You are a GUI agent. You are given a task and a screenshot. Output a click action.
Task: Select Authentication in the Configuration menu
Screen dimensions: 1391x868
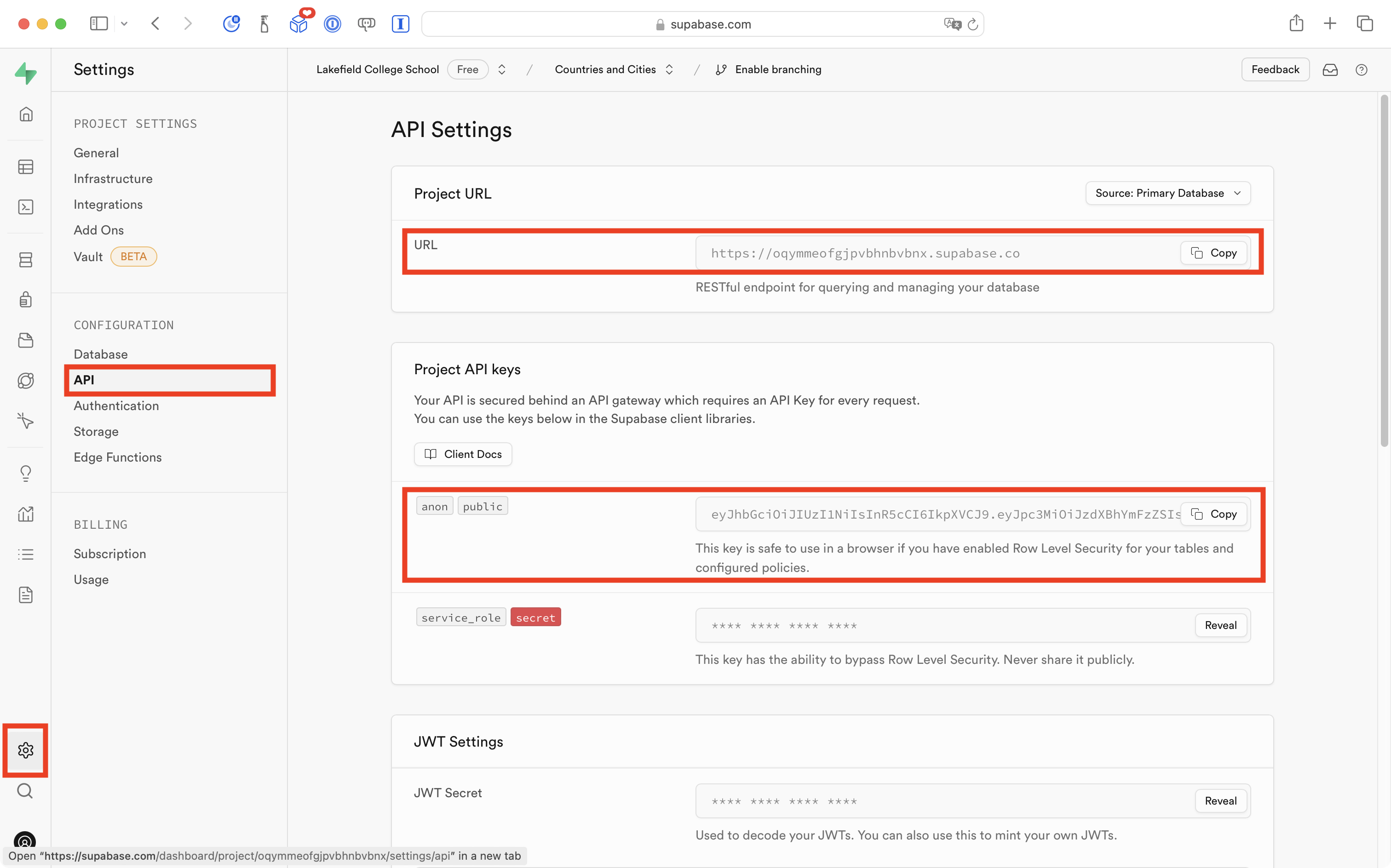click(x=116, y=406)
